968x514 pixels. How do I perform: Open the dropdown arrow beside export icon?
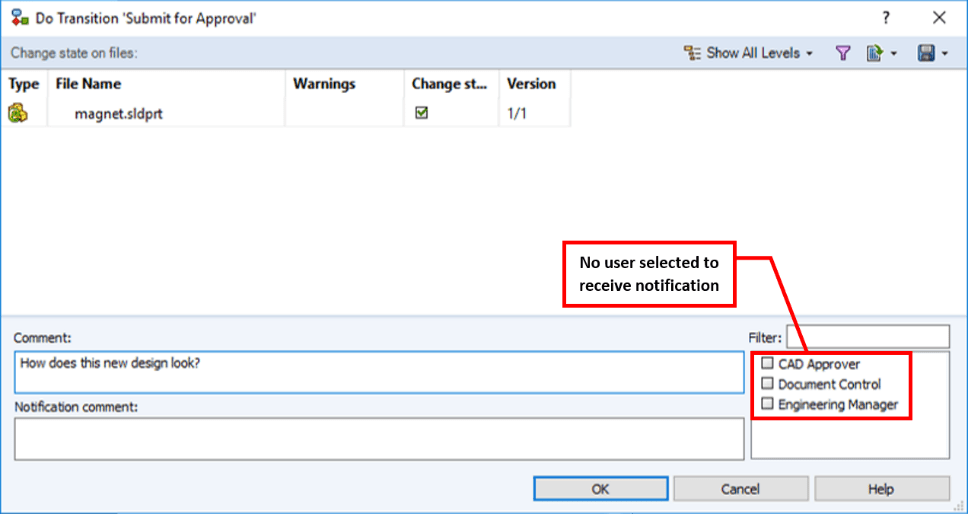(x=893, y=53)
